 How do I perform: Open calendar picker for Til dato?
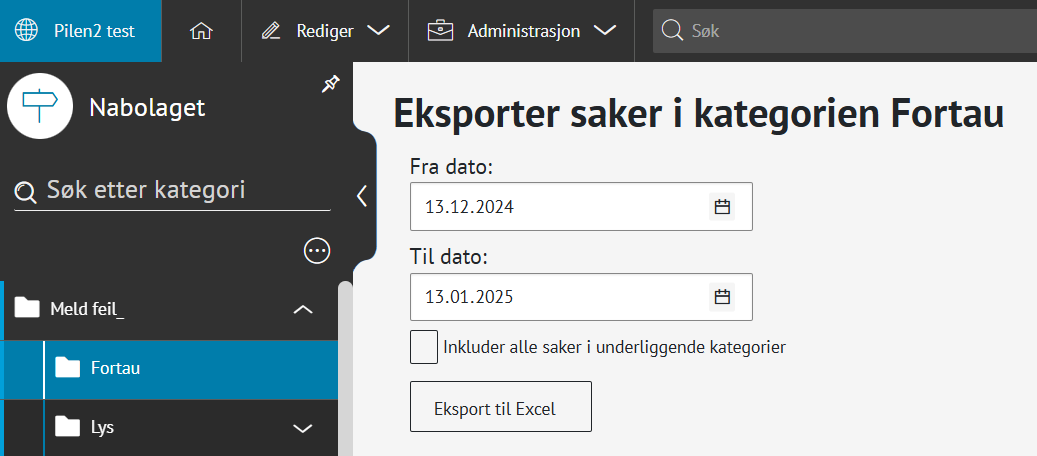[722, 297]
